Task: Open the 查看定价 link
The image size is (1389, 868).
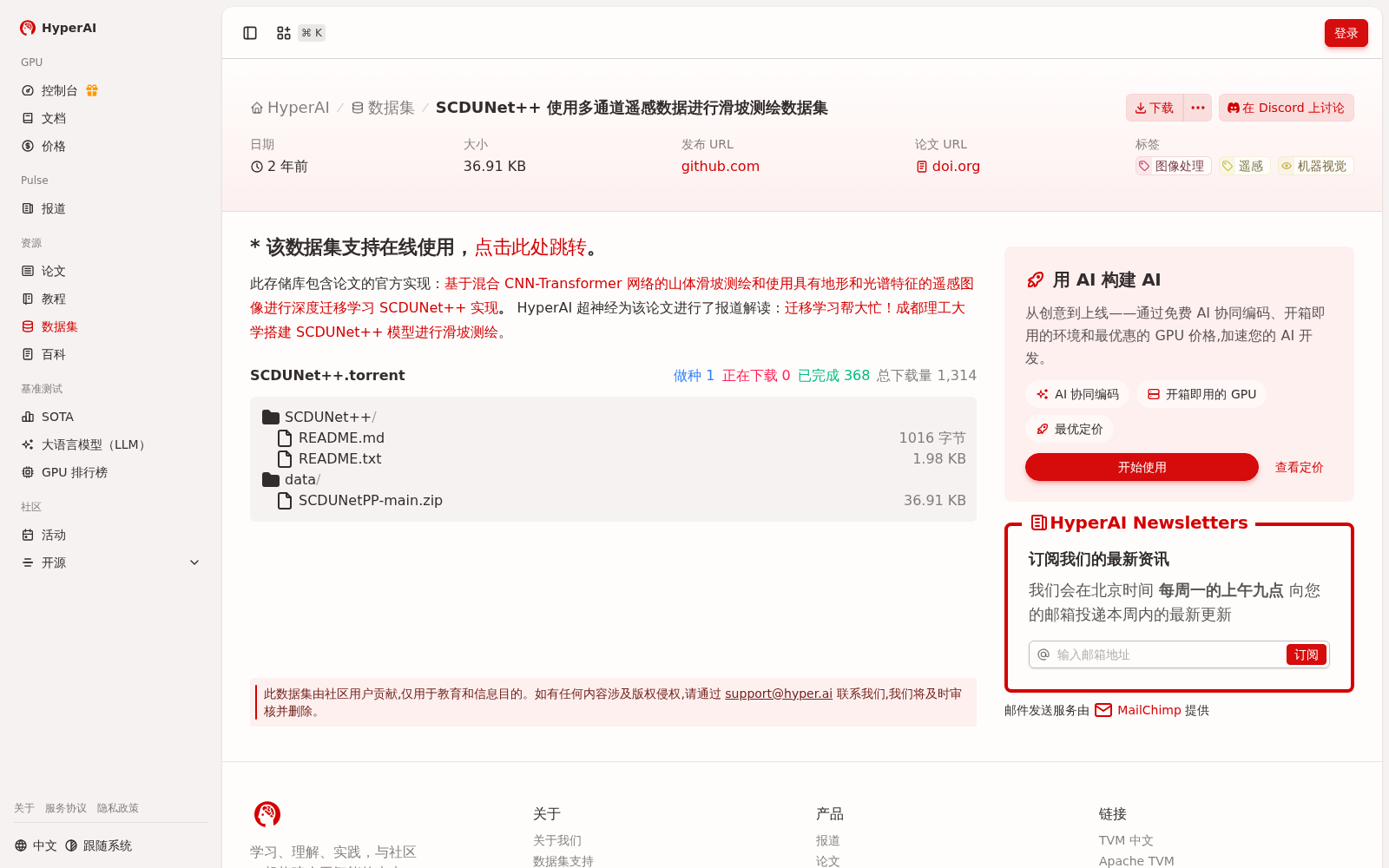Action: pyautogui.click(x=1299, y=467)
